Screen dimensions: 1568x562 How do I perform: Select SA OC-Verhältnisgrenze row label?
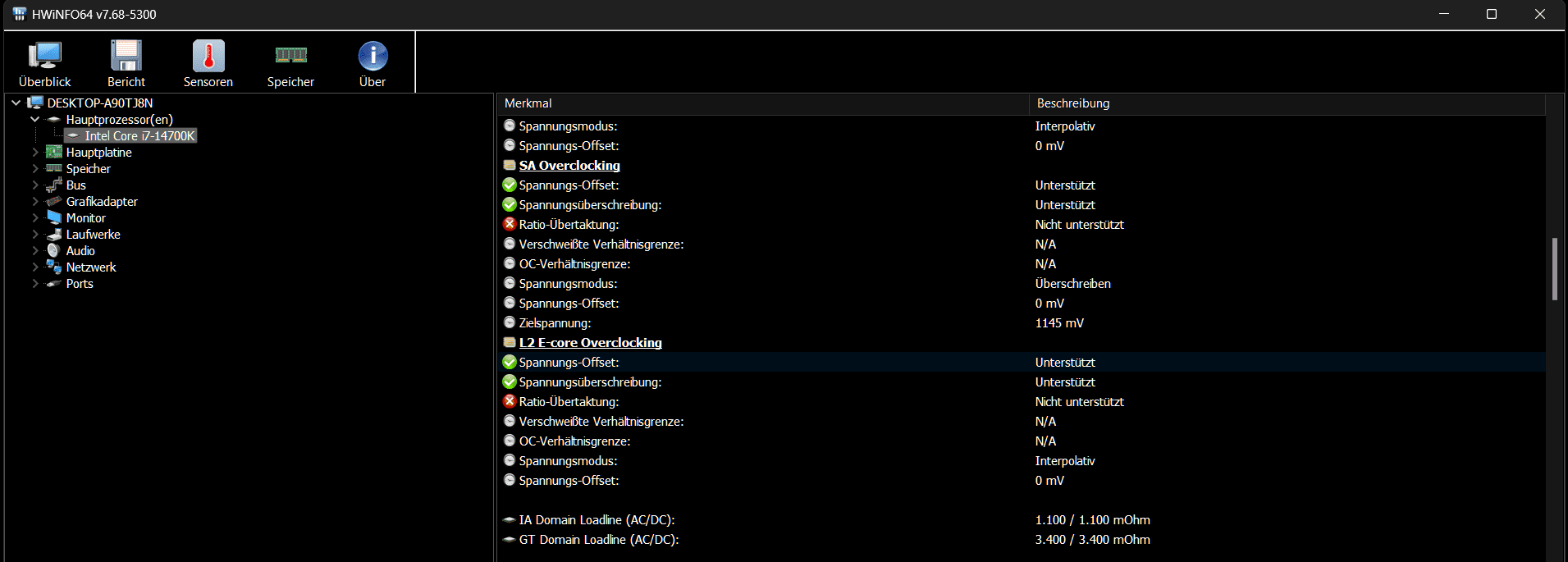click(574, 263)
